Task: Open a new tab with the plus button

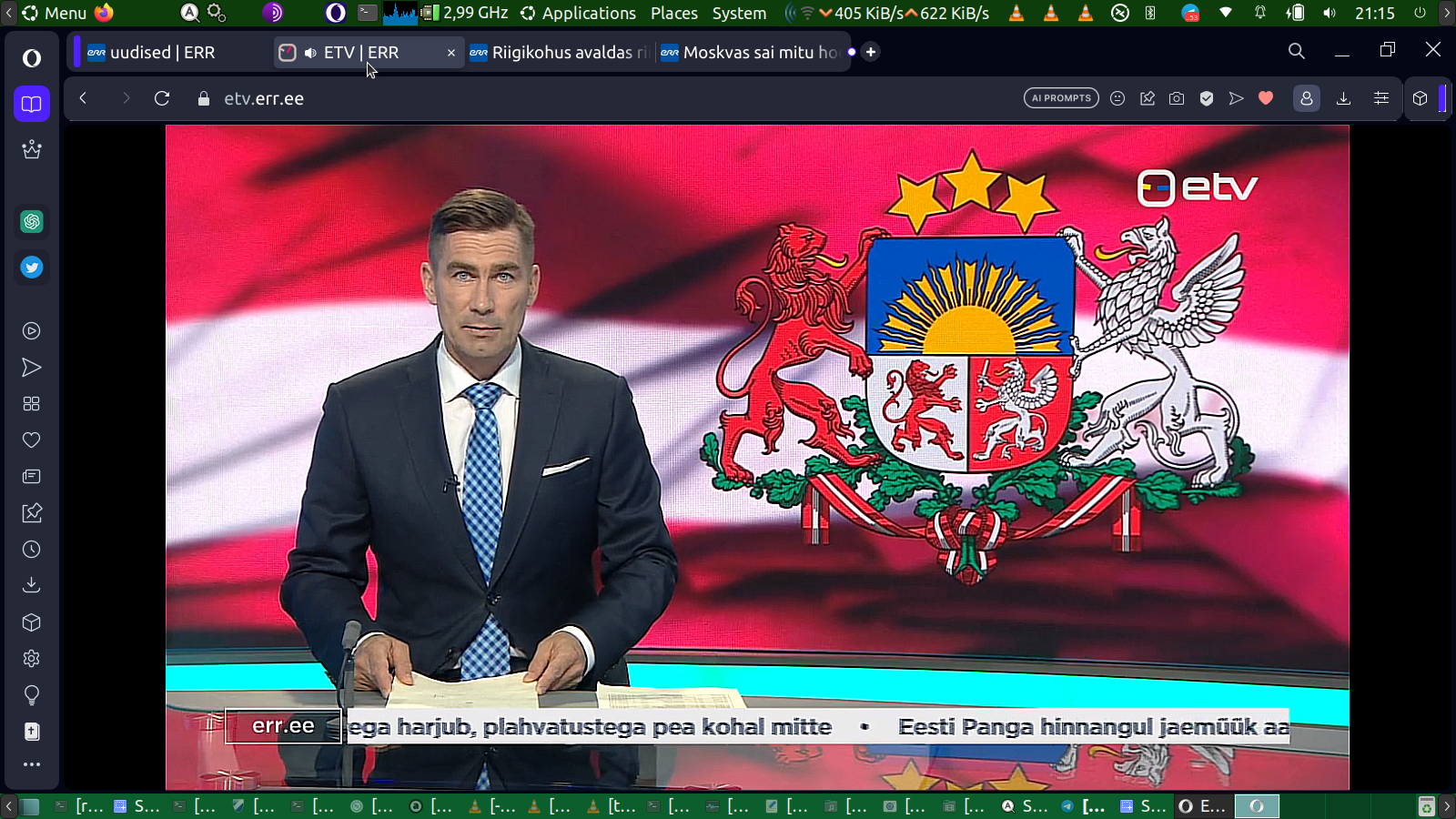Action: 871,52
